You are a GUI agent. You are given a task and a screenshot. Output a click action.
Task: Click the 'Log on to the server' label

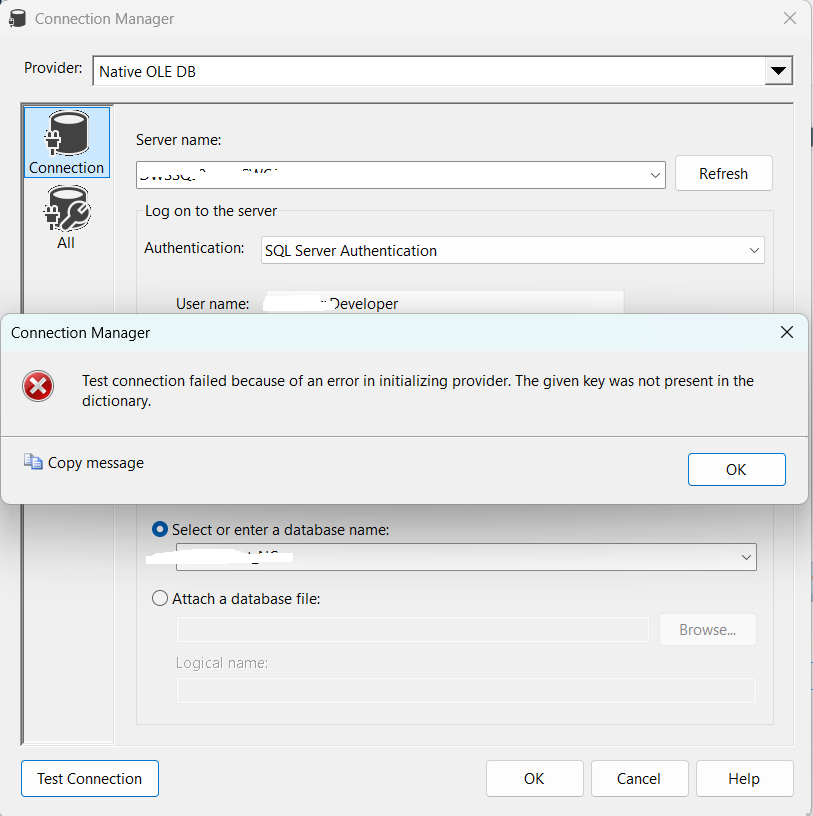point(211,211)
